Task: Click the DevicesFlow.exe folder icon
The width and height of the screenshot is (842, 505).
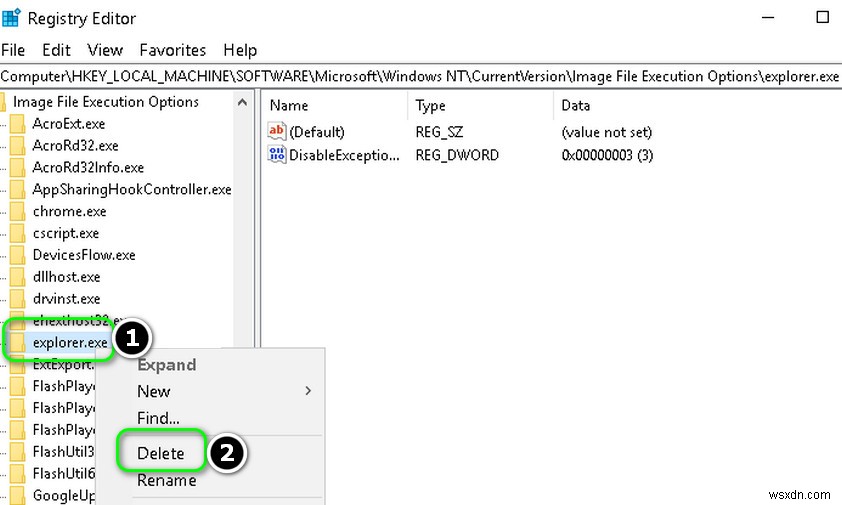Action: click(18, 255)
